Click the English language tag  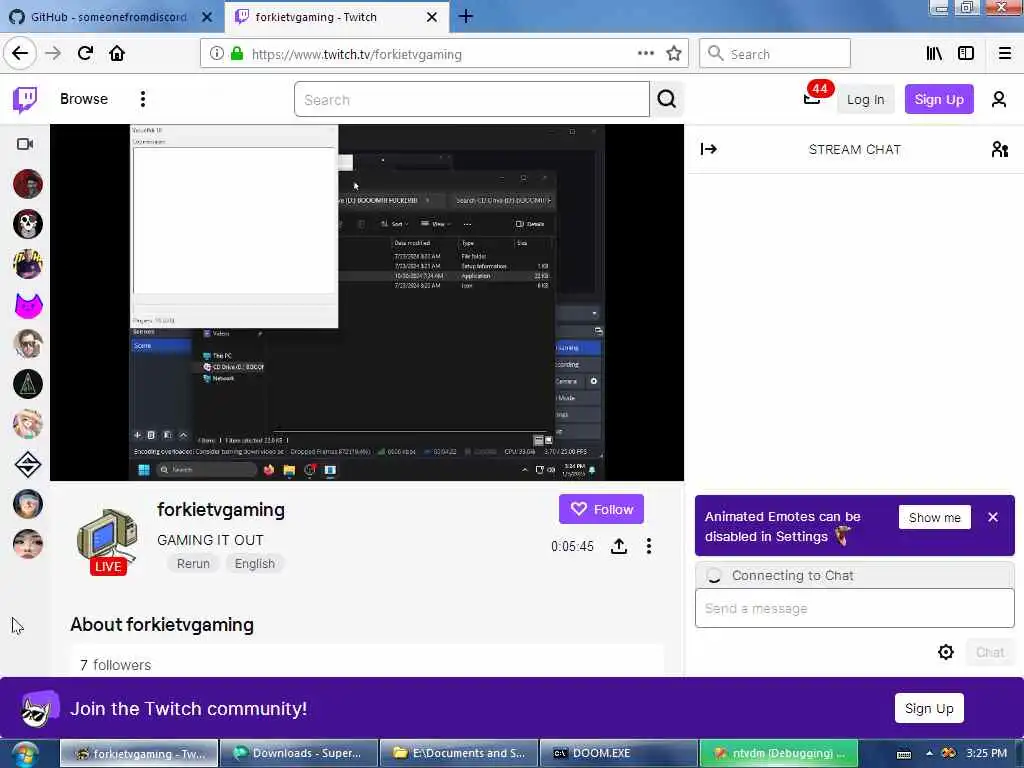tap(255, 564)
